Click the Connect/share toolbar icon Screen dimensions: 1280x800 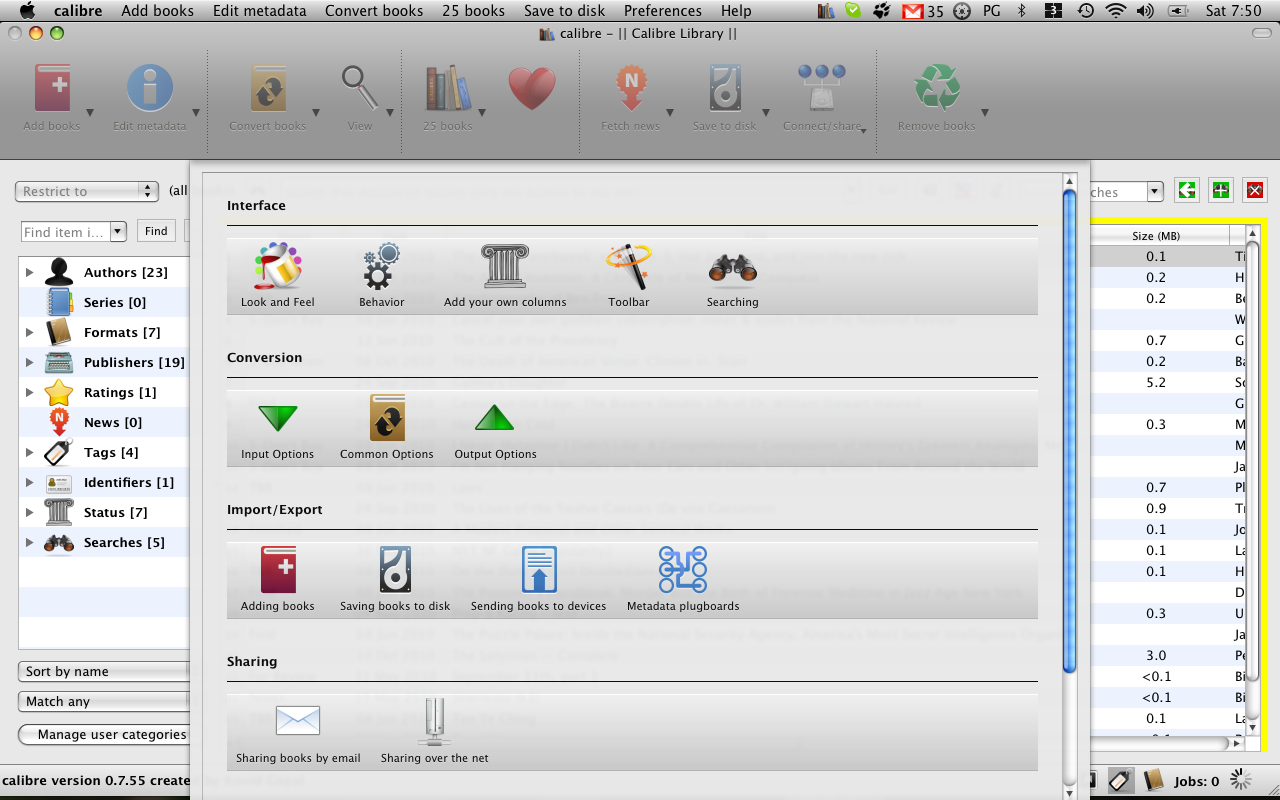(822, 90)
